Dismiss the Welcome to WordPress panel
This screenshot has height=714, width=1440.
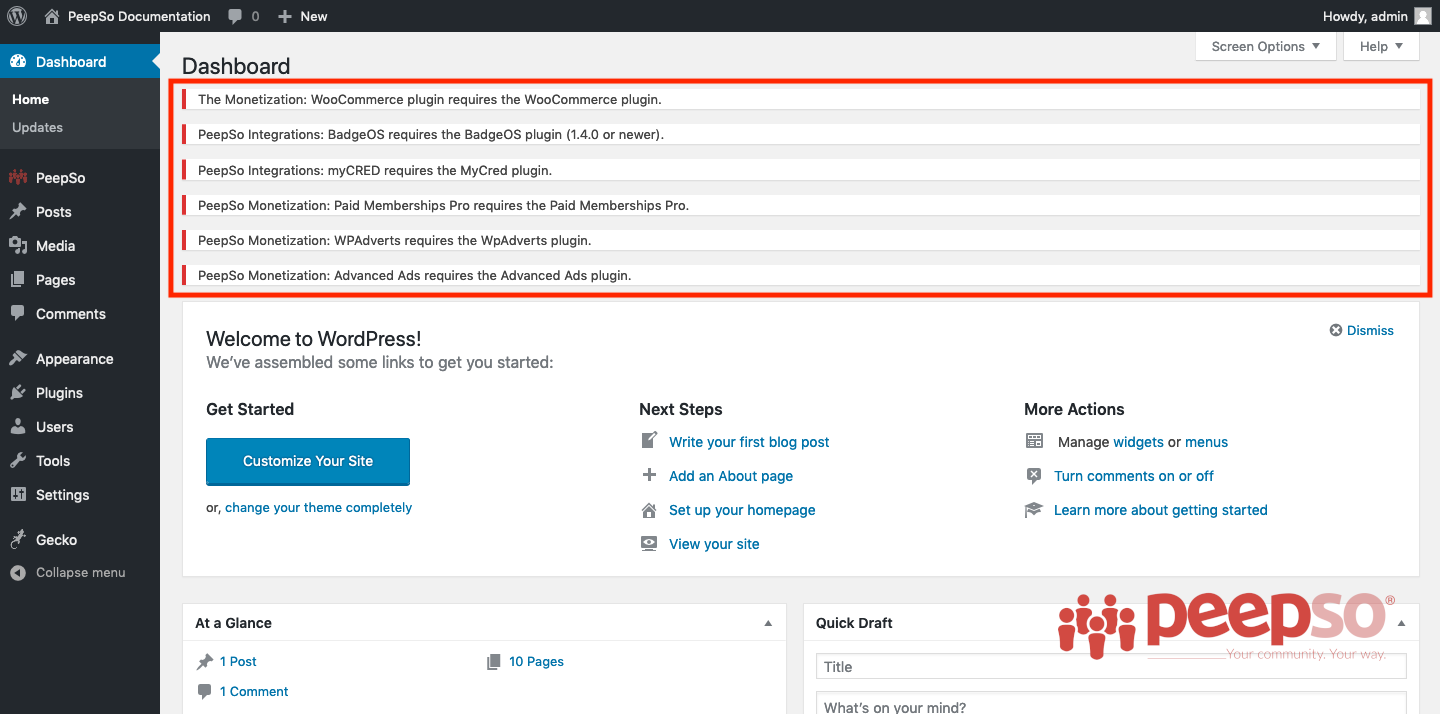pos(1362,331)
